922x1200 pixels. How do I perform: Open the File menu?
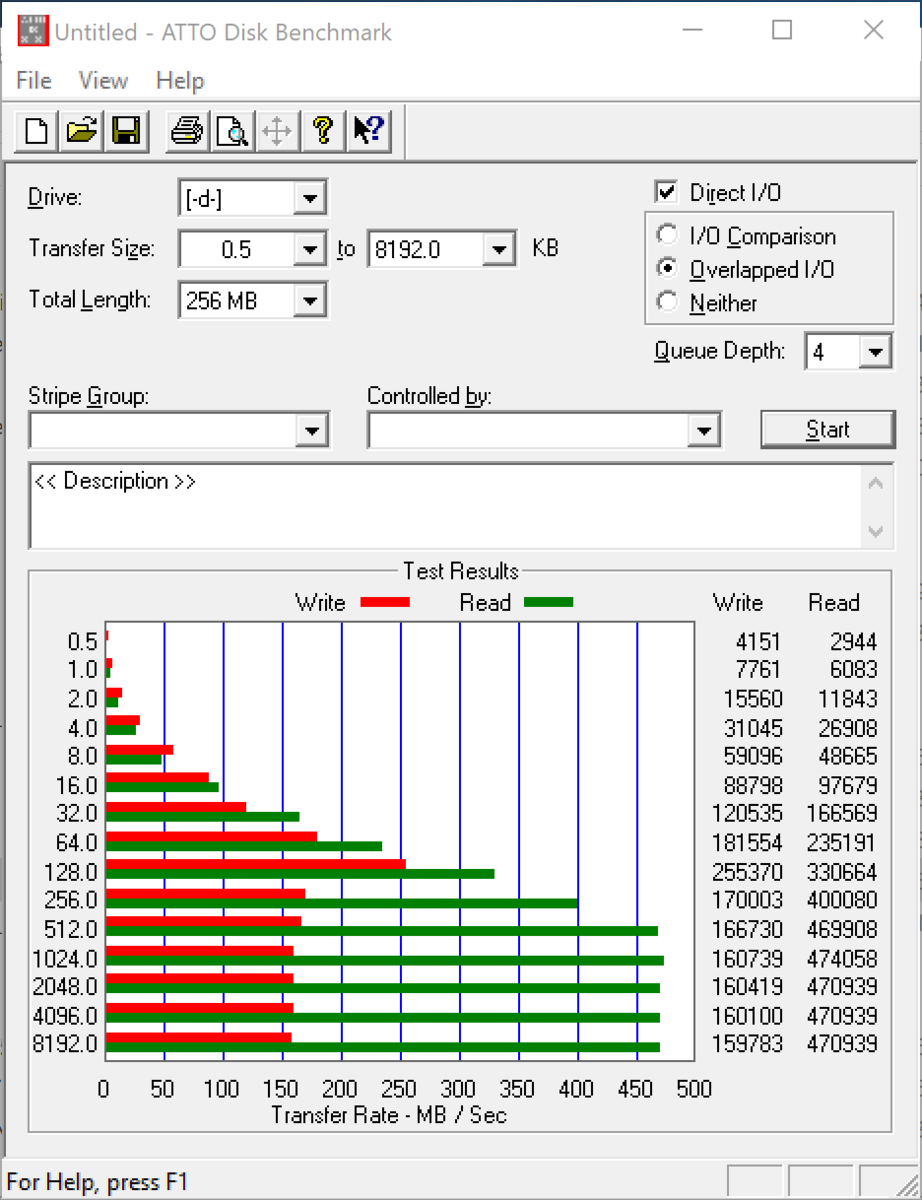point(34,81)
